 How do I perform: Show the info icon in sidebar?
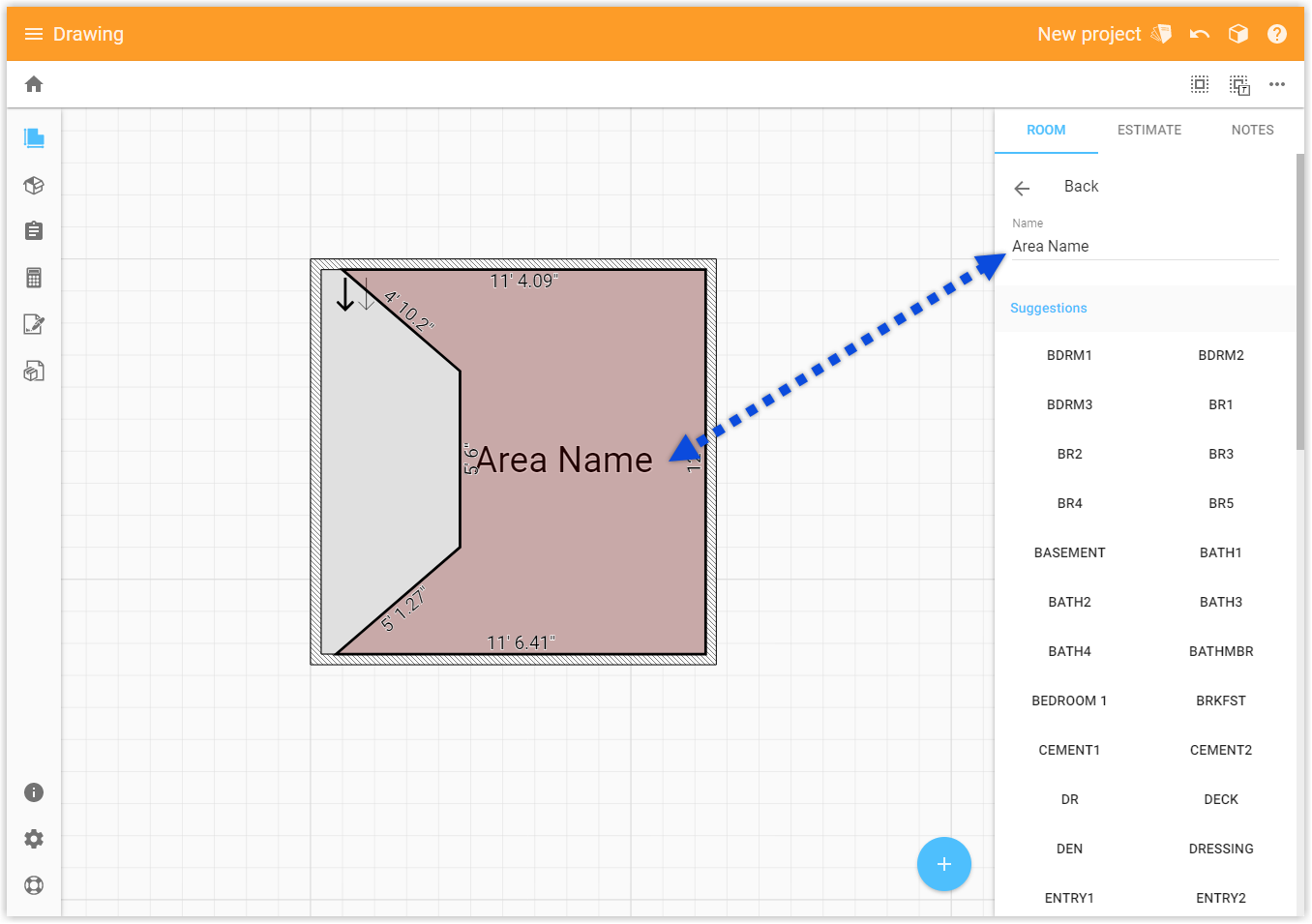point(34,792)
